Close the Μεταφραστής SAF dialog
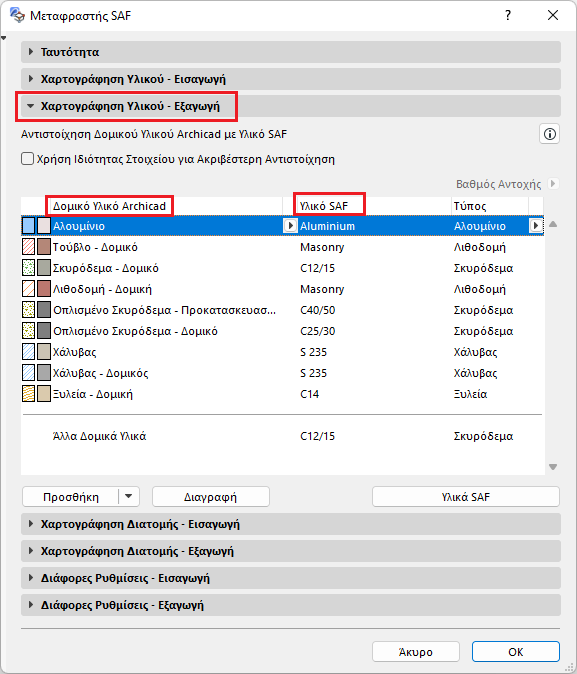 (x=553, y=15)
